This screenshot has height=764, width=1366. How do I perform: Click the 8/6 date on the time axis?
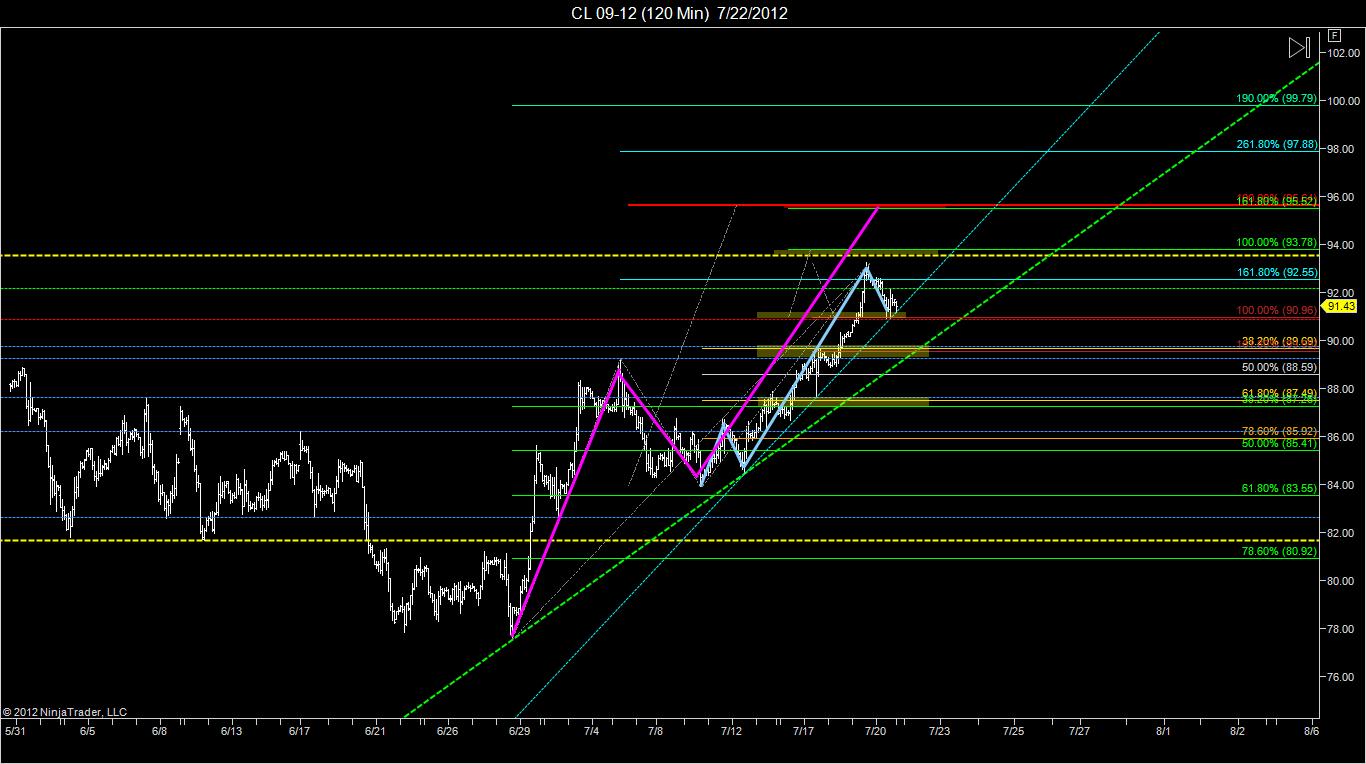[1311, 731]
